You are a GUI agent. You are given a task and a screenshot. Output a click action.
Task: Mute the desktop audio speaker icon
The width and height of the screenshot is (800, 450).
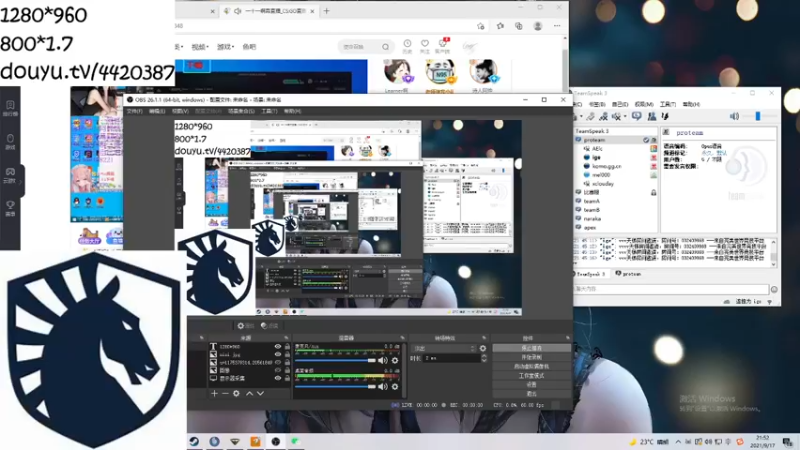coord(383,386)
